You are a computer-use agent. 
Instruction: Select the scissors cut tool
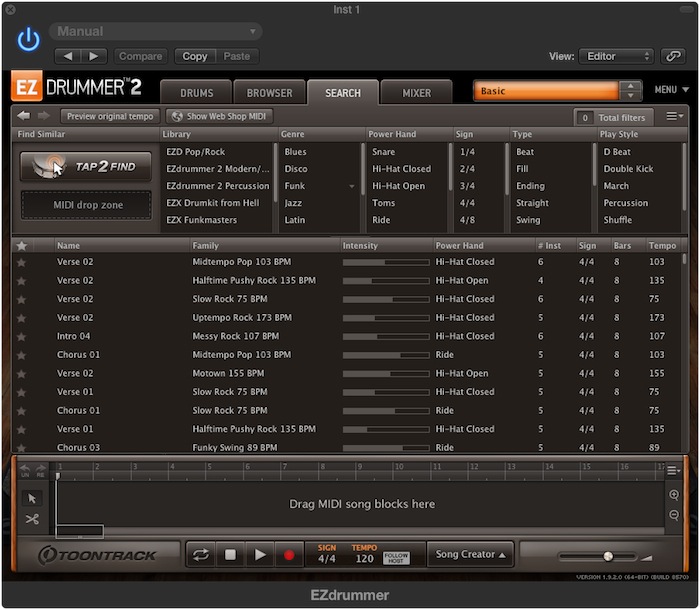point(32,519)
